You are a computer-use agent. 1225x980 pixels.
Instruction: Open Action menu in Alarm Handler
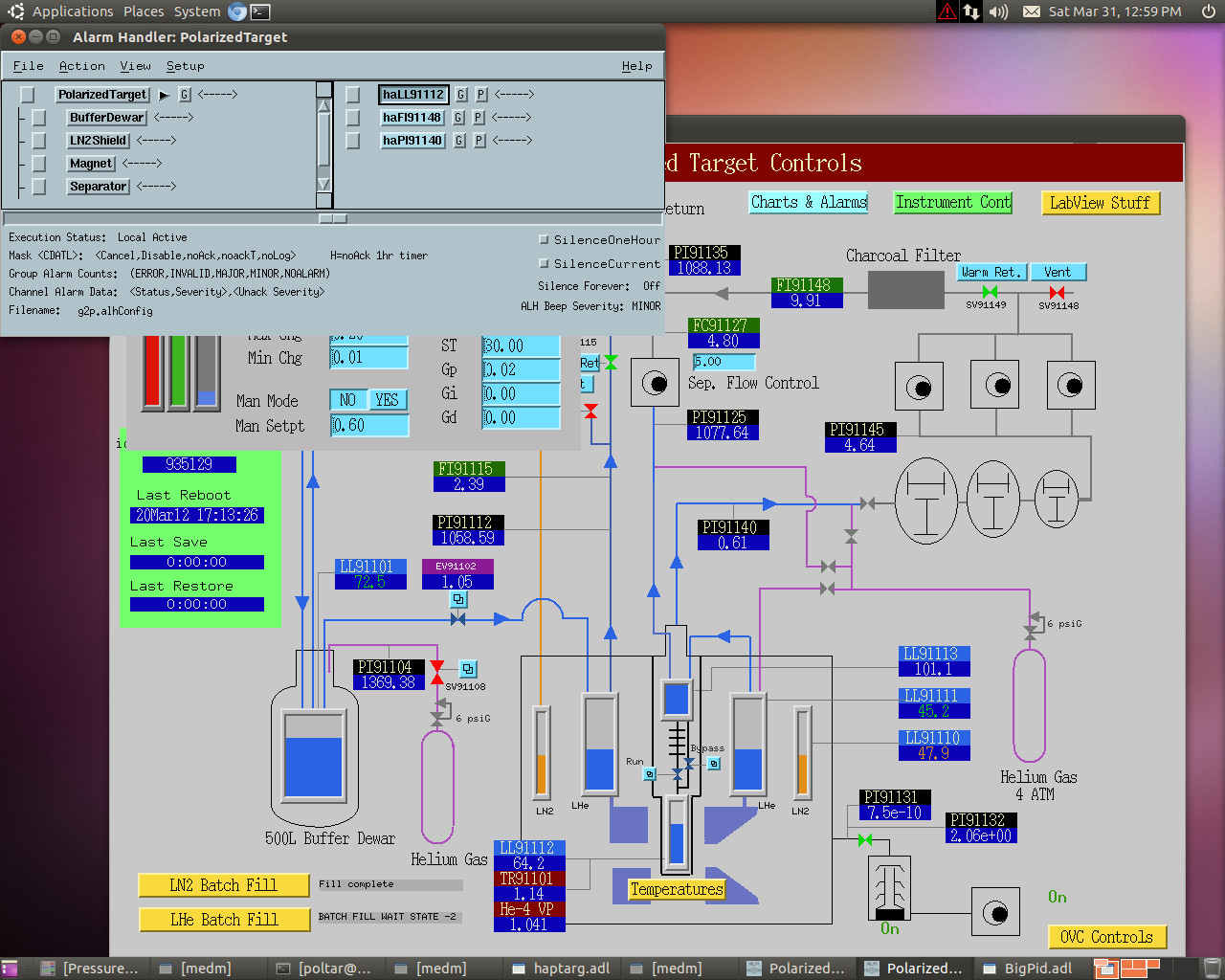coord(82,66)
